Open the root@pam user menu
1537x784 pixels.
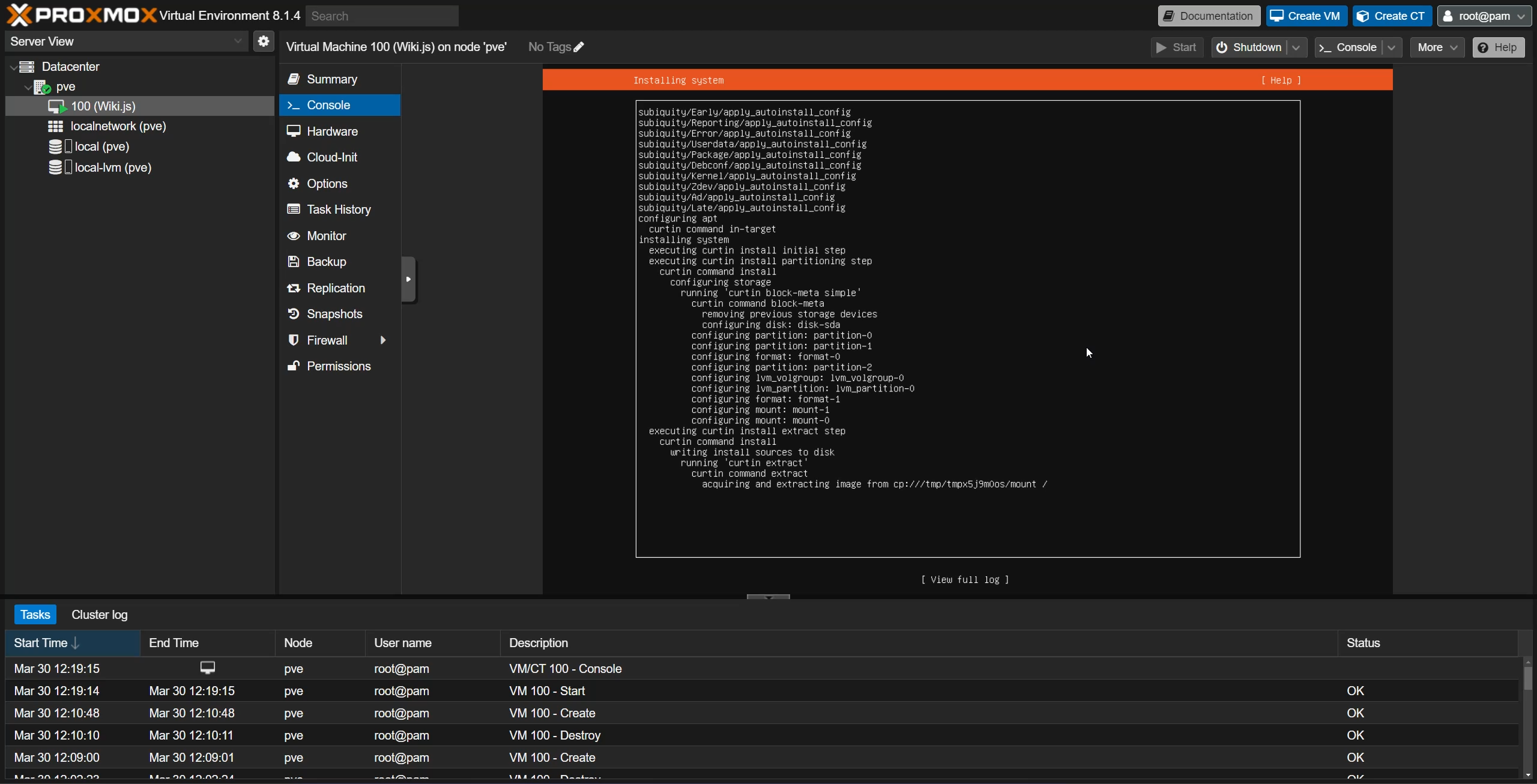click(x=1484, y=16)
